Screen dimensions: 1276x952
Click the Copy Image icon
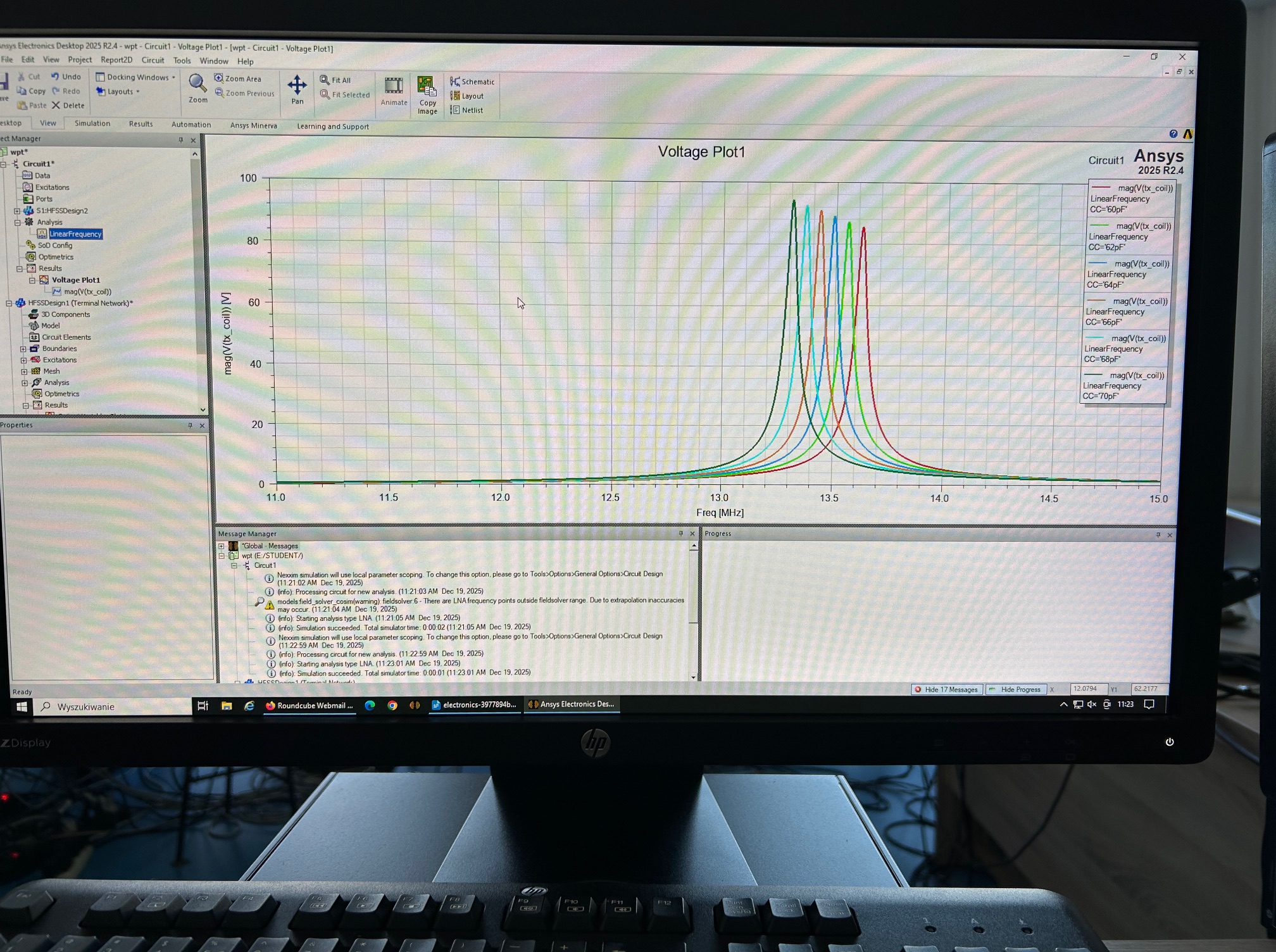click(x=427, y=86)
